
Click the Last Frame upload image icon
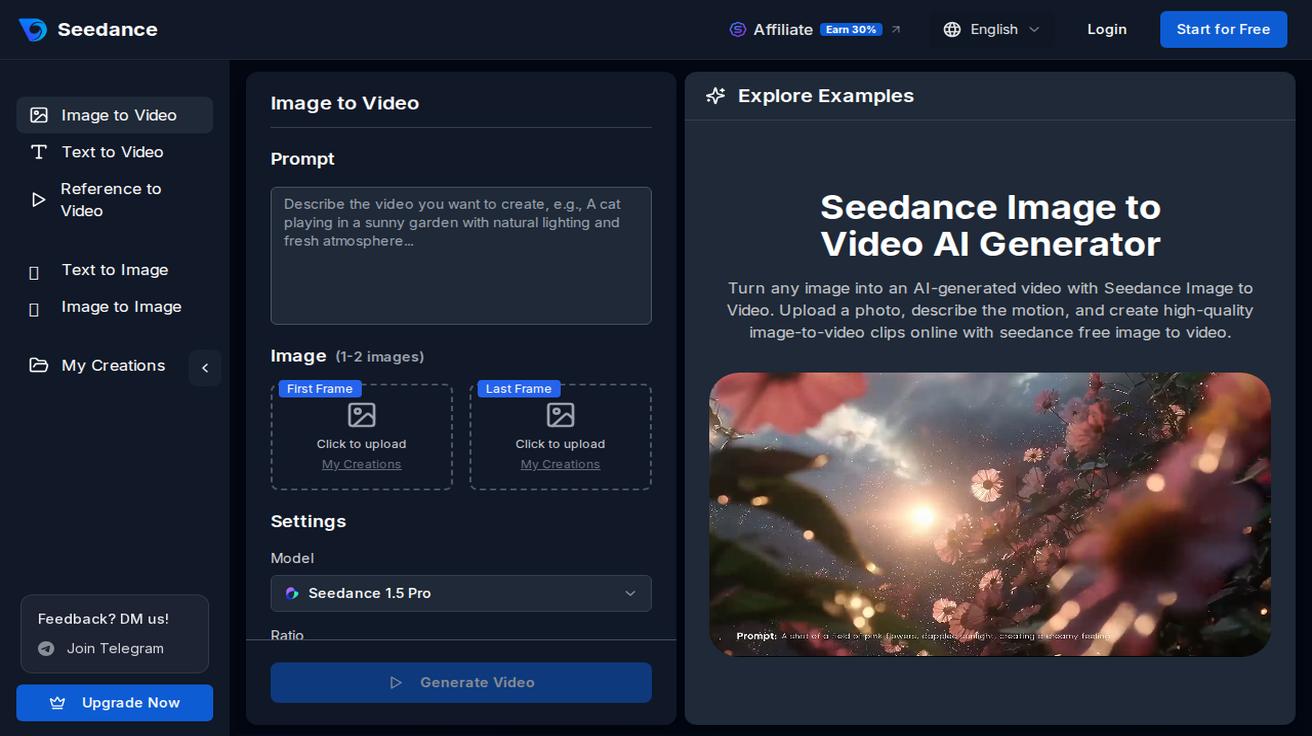[x=560, y=415]
